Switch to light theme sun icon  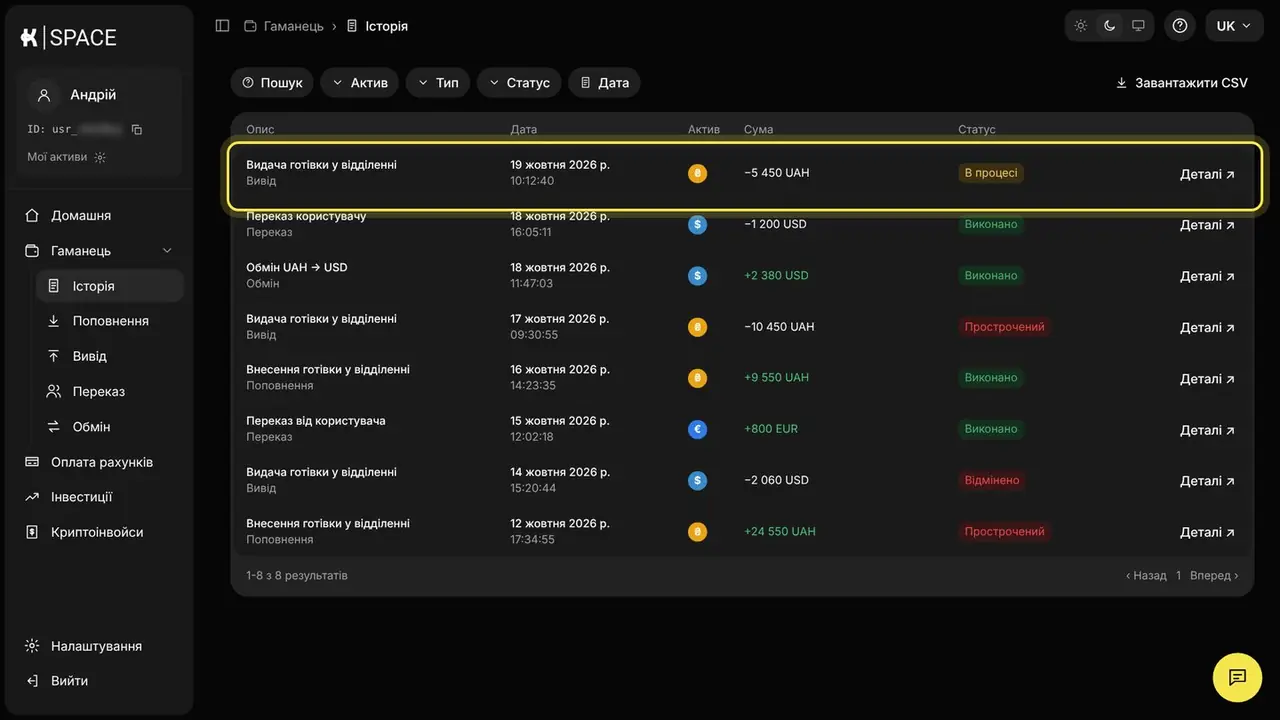(1081, 26)
